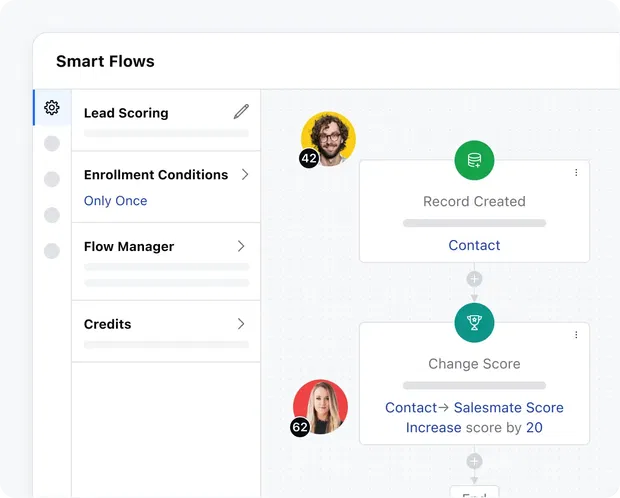This screenshot has width=620, height=498.
Task: Click the Credits label
Action: click(108, 324)
